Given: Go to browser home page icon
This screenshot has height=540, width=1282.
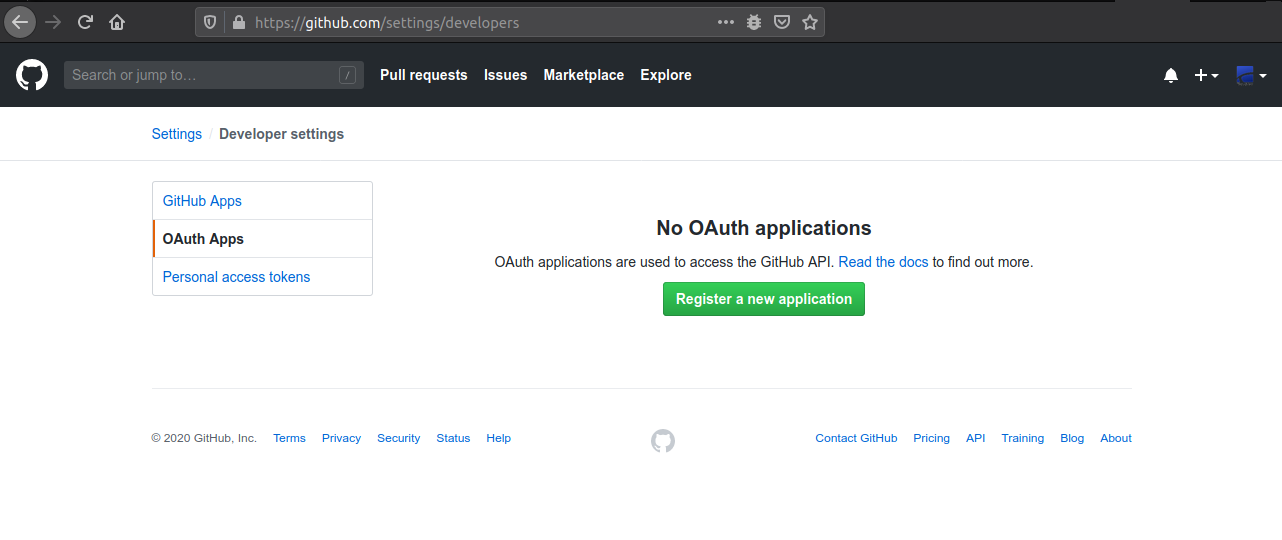Looking at the screenshot, I should pos(117,22).
